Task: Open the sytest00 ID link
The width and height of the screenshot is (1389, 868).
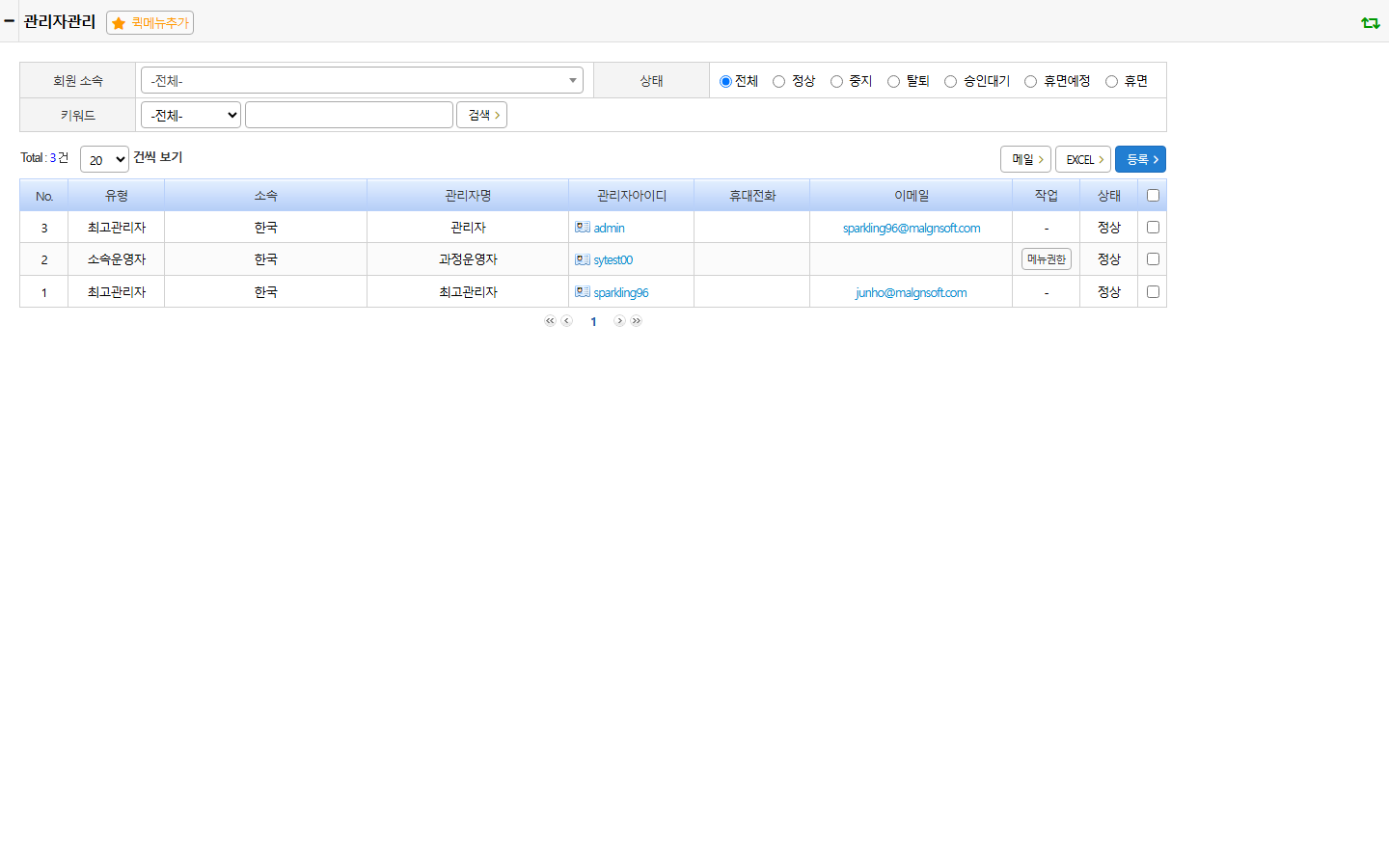Action: pyautogui.click(x=613, y=260)
